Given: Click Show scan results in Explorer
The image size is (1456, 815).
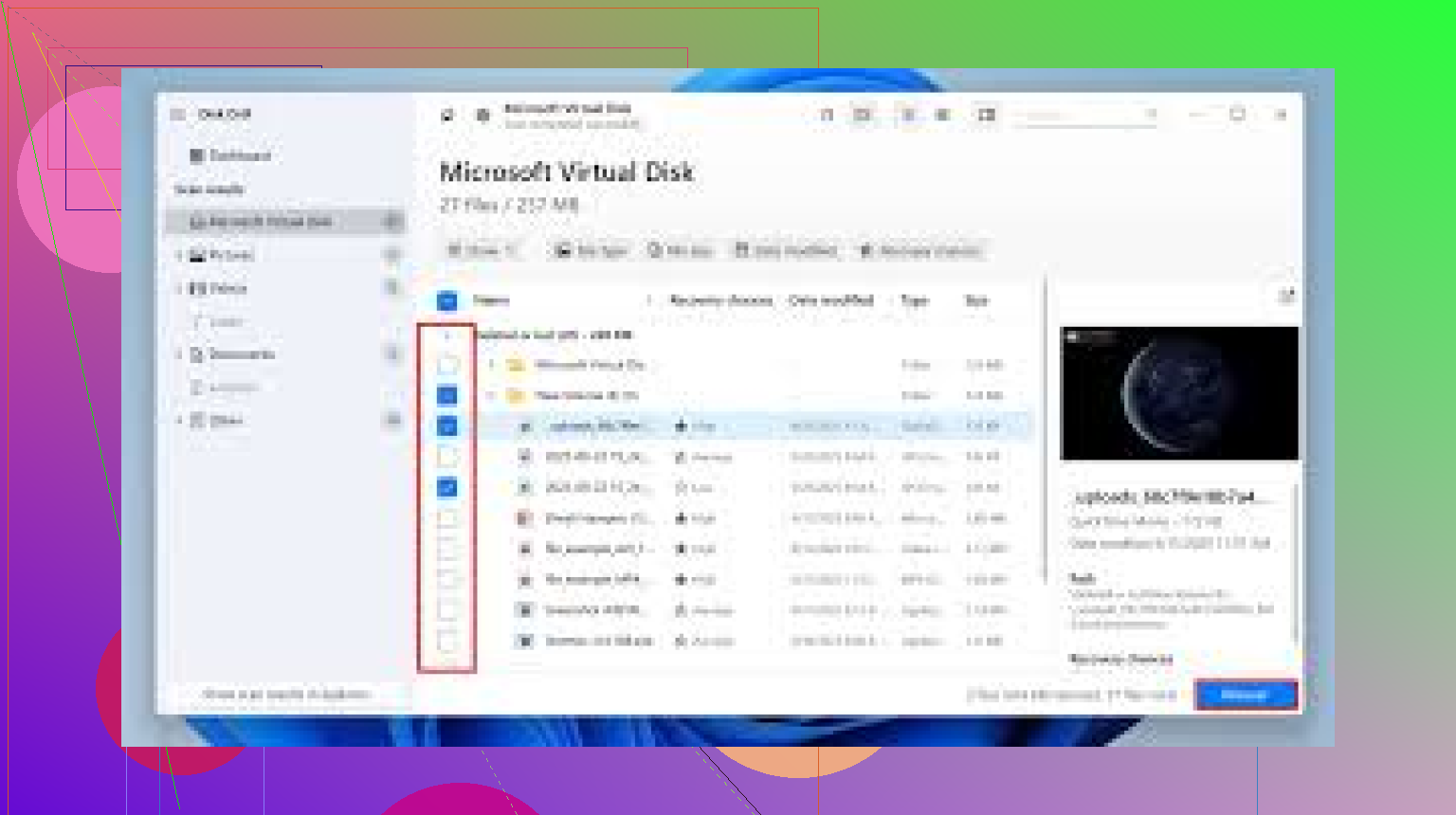Looking at the screenshot, I should pos(285,695).
